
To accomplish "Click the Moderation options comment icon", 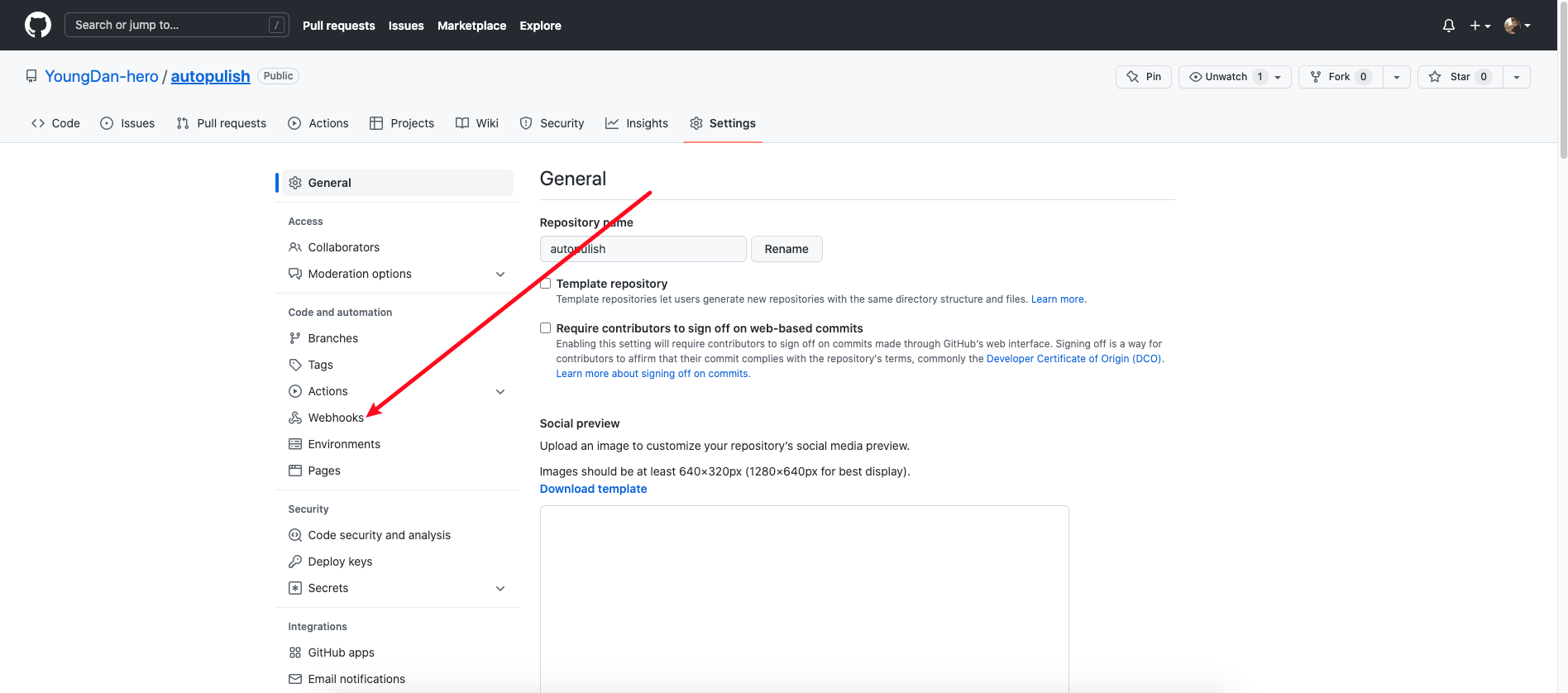I will (x=295, y=274).
